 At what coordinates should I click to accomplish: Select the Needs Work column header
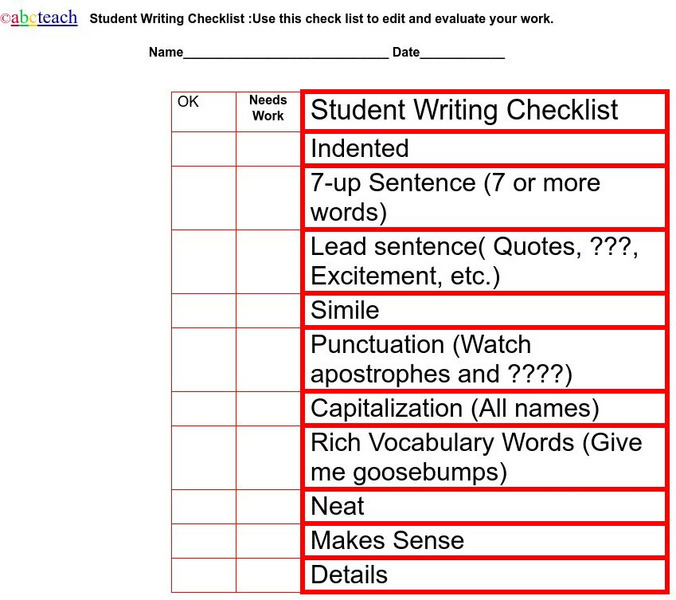tap(268, 109)
